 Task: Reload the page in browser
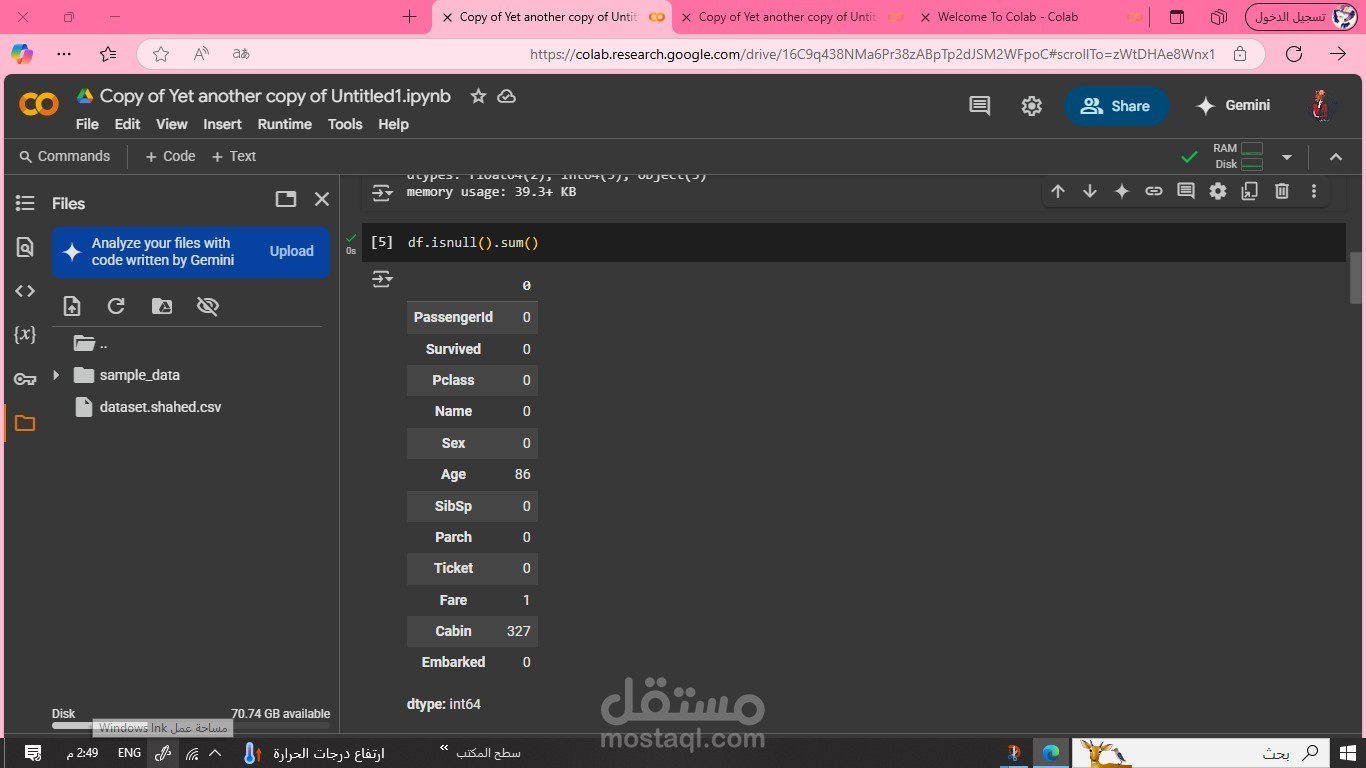click(1294, 54)
